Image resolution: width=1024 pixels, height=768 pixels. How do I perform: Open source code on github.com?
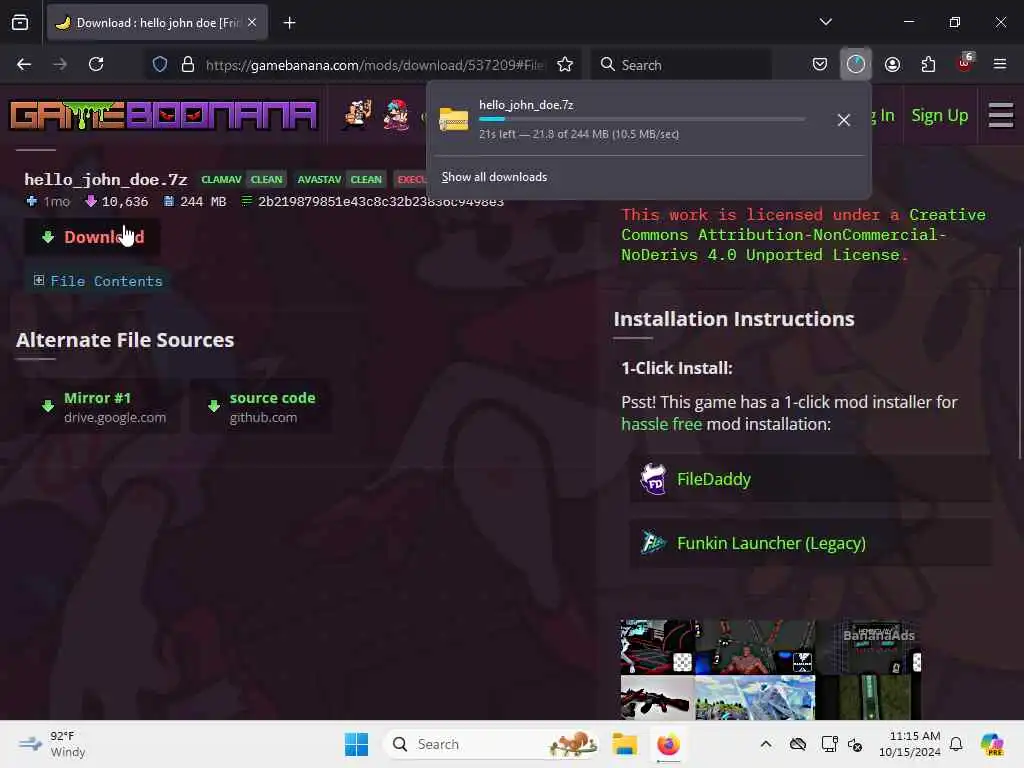pos(261,407)
